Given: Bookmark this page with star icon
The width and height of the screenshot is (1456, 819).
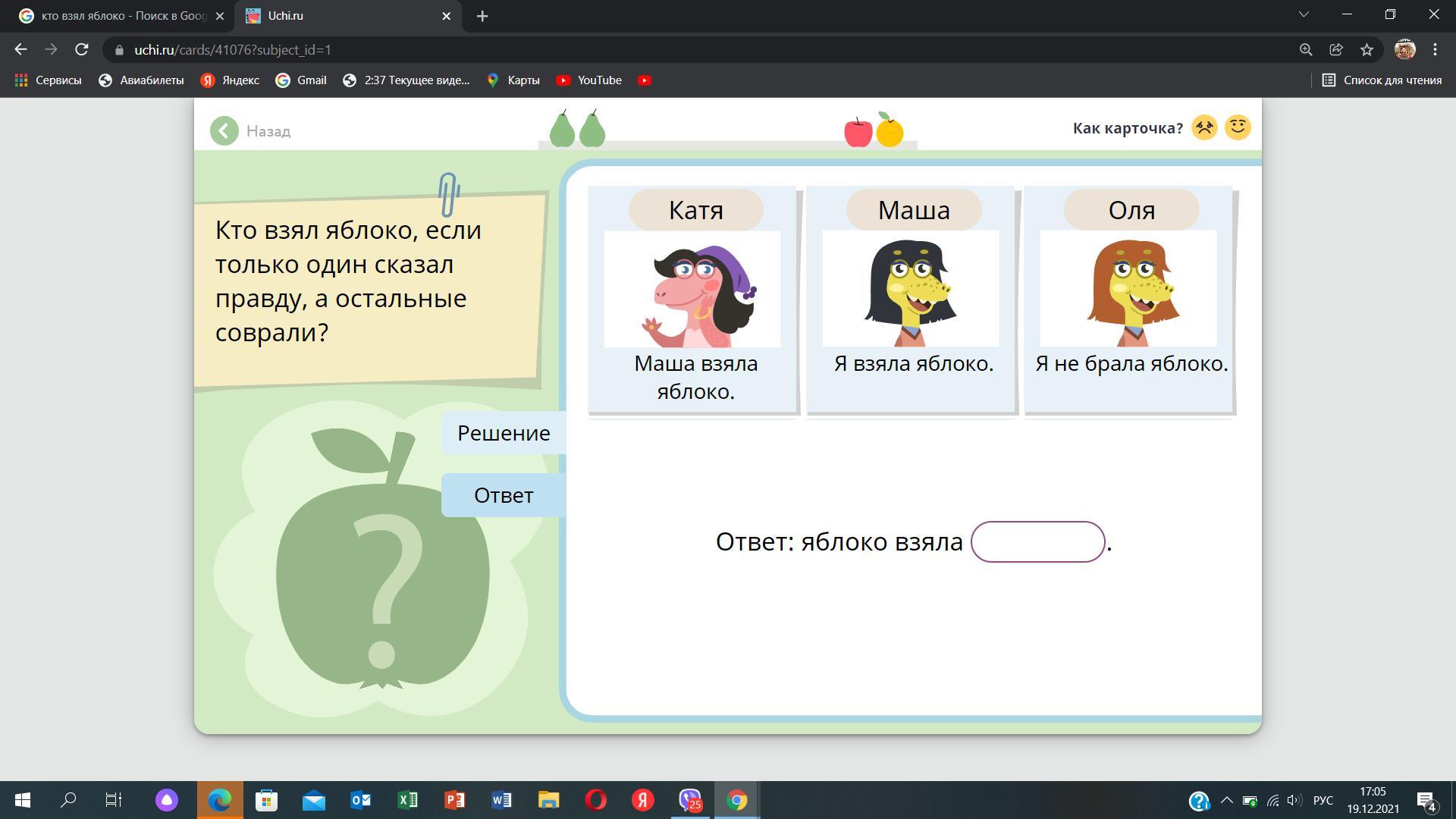Looking at the screenshot, I should (1367, 50).
